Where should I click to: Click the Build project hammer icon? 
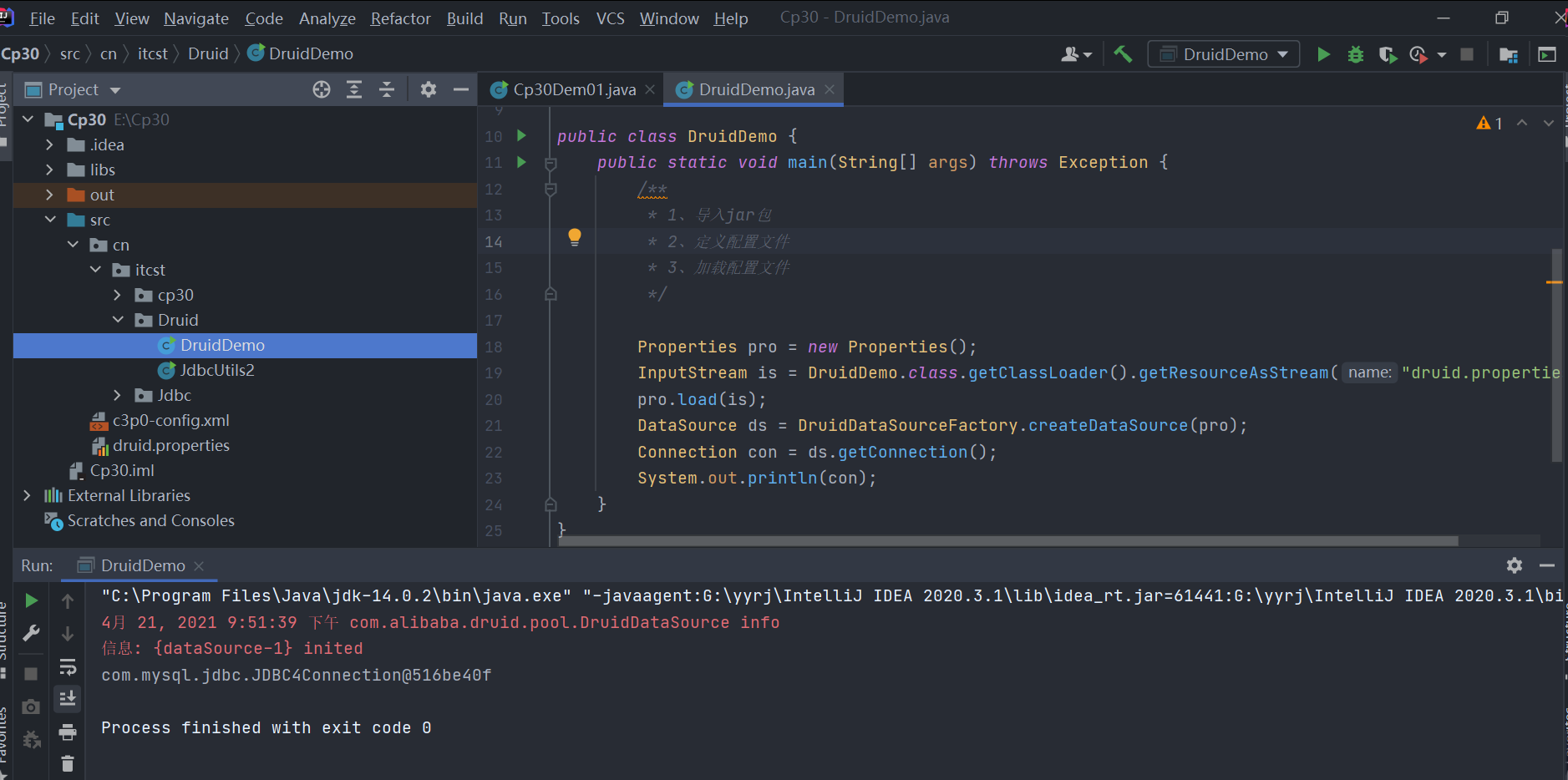coord(1123,54)
